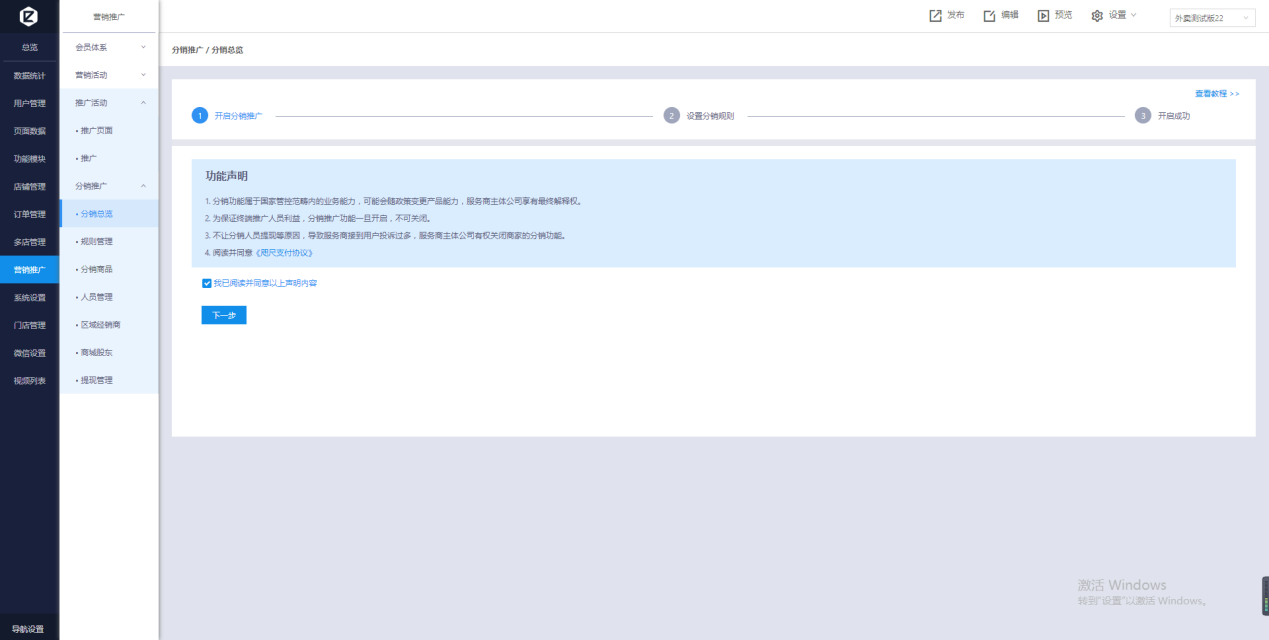Click the 设置 gear icon
Image resolution: width=1269 pixels, height=640 pixels.
(1097, 16)
